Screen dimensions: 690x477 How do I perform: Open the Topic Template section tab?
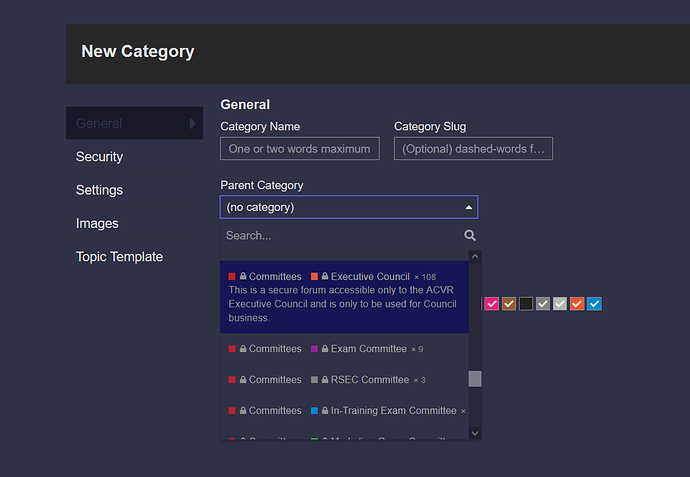[x=134, y=257]
